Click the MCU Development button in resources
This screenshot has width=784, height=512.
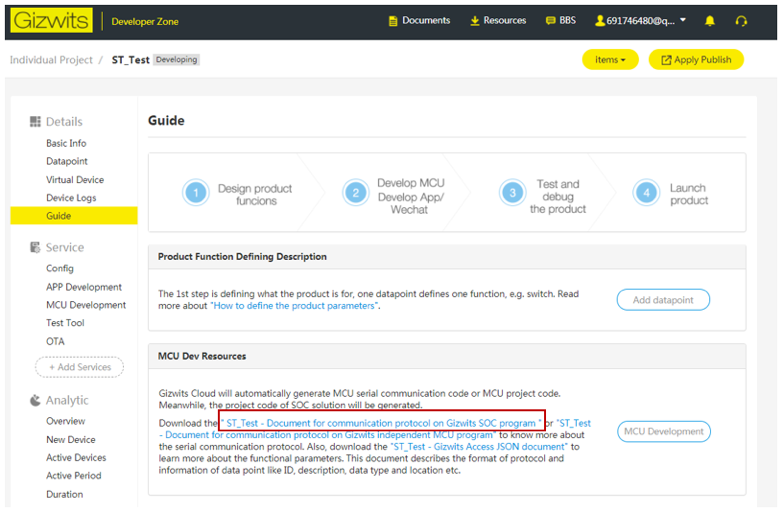click(663, 431)
